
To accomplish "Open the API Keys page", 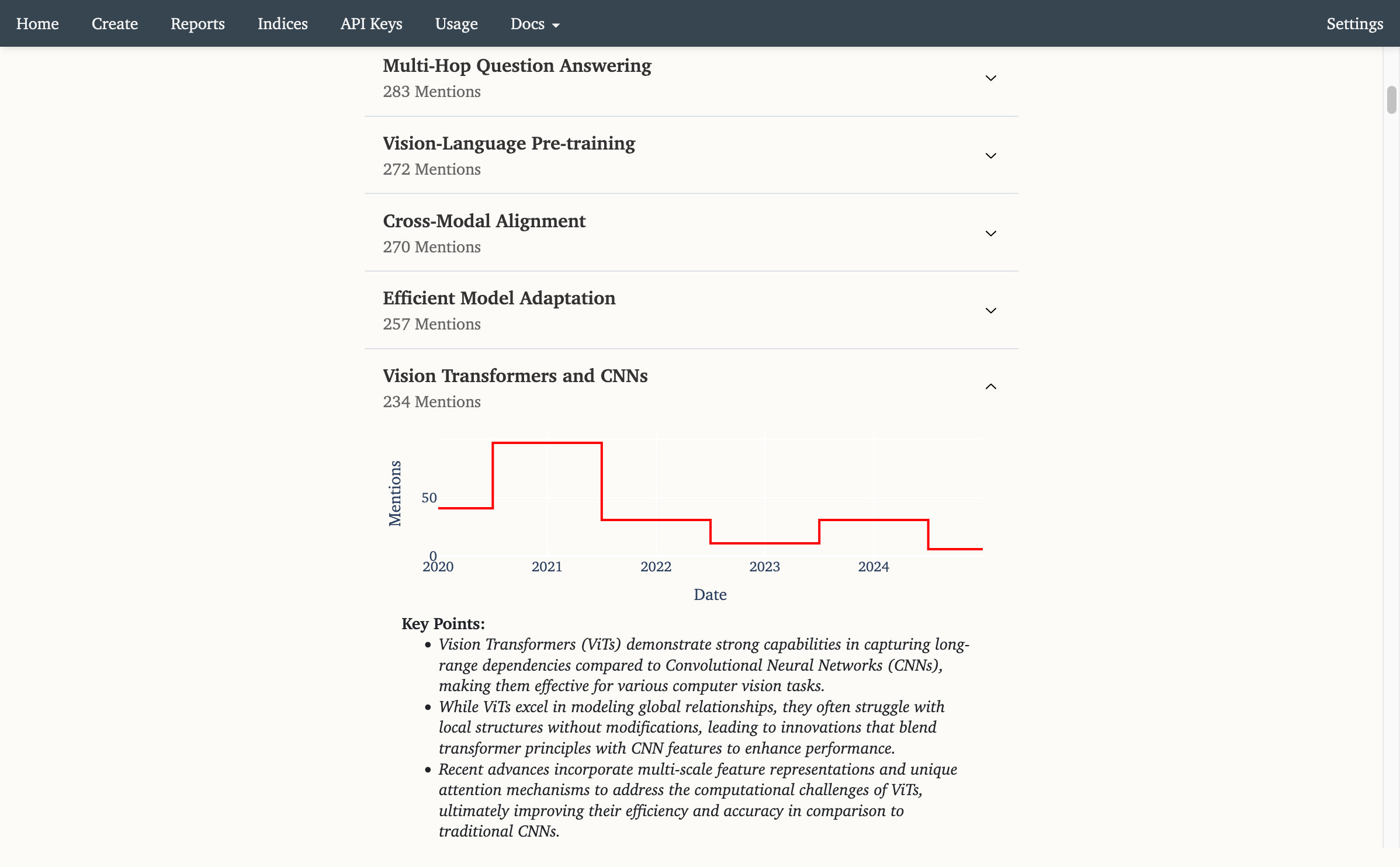I will [371, 23].
